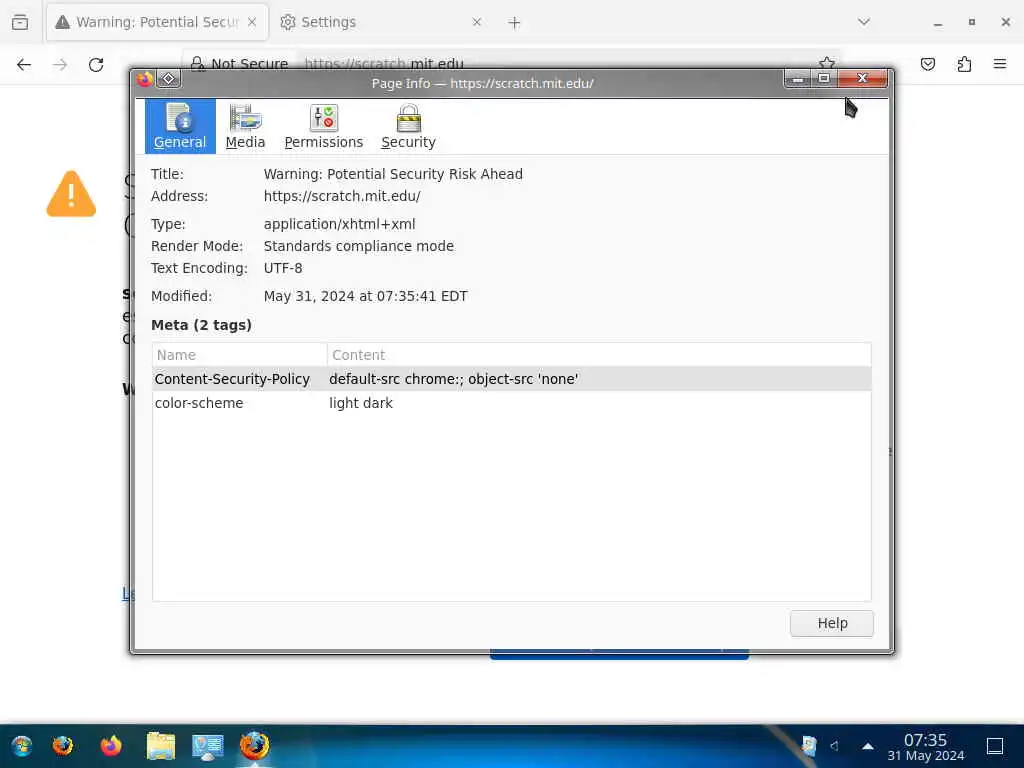Sort meta tags by Name column header
Image resolution: width=1024 pixels, height=768 pixels.
pos(239,355)
